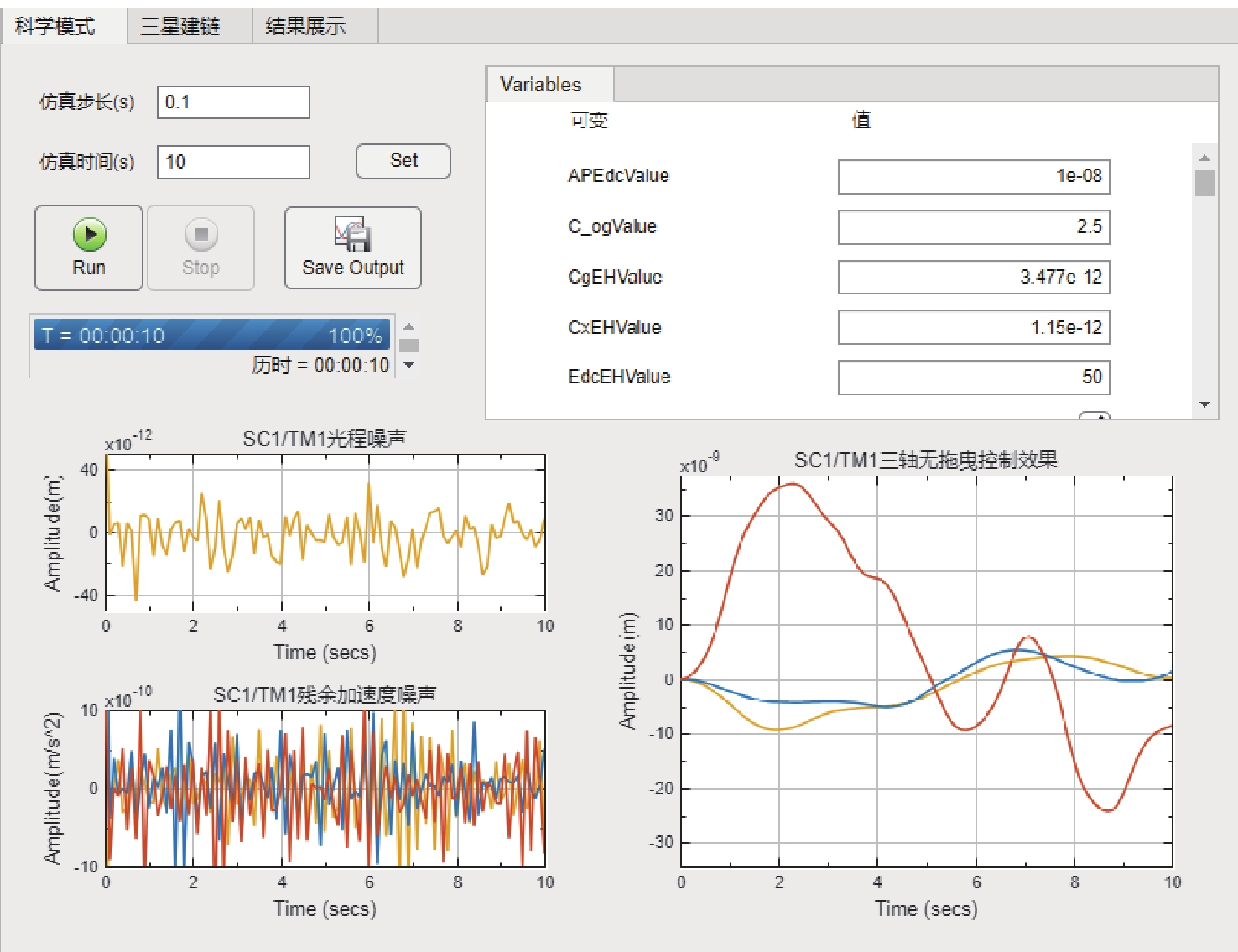Click the Variables panel scrollbar thumb

(x=1205, y=183)
